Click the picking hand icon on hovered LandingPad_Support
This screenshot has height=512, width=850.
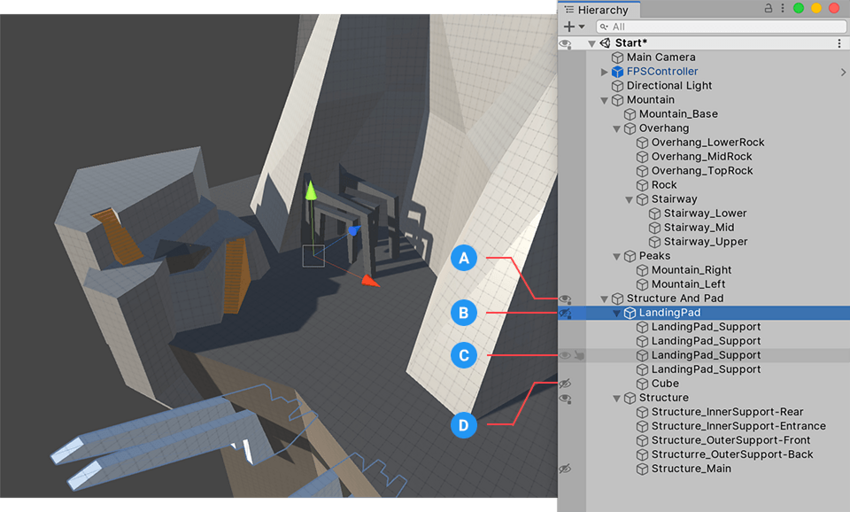pos(580,355)
